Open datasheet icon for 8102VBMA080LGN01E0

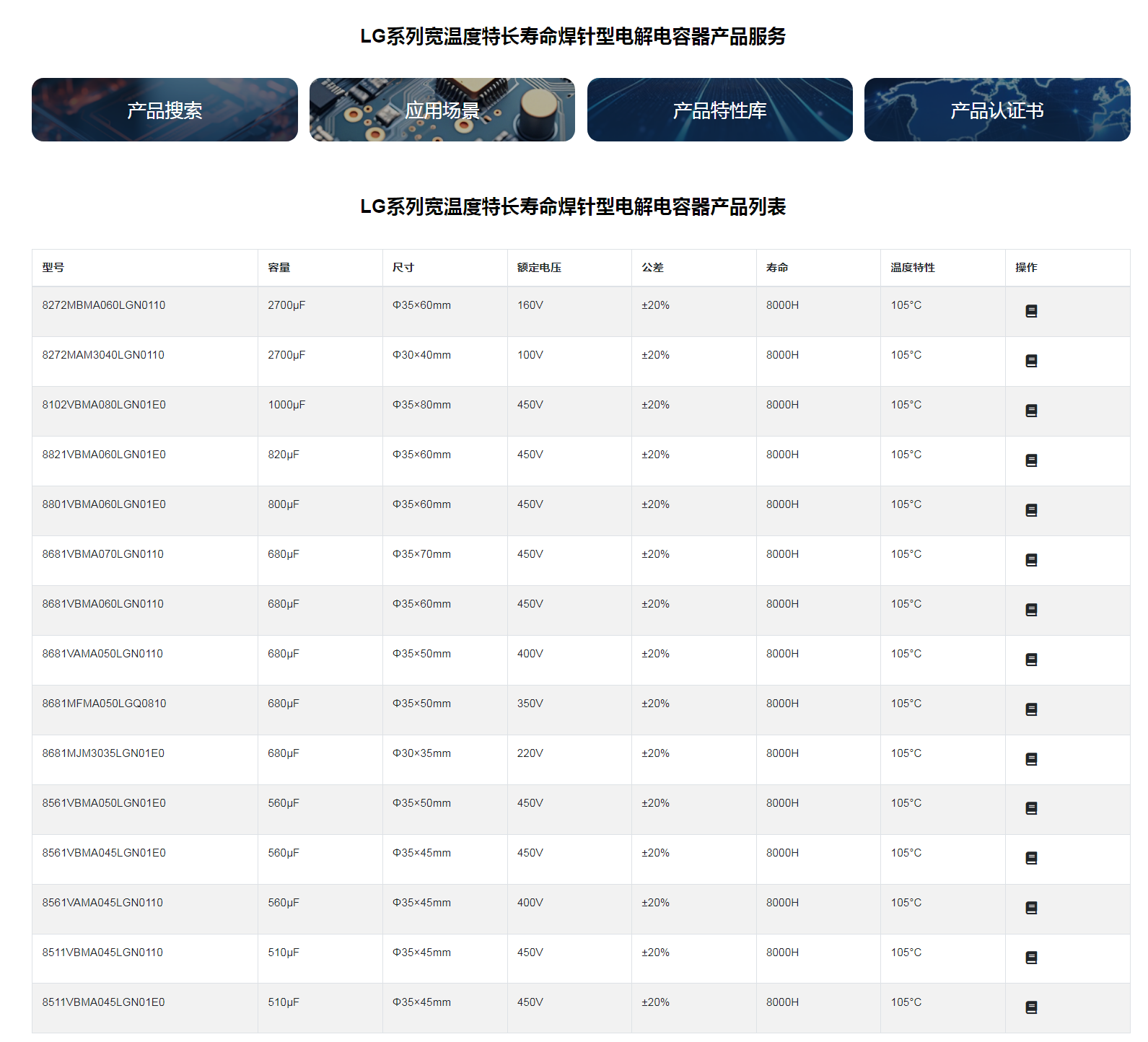1031,411
